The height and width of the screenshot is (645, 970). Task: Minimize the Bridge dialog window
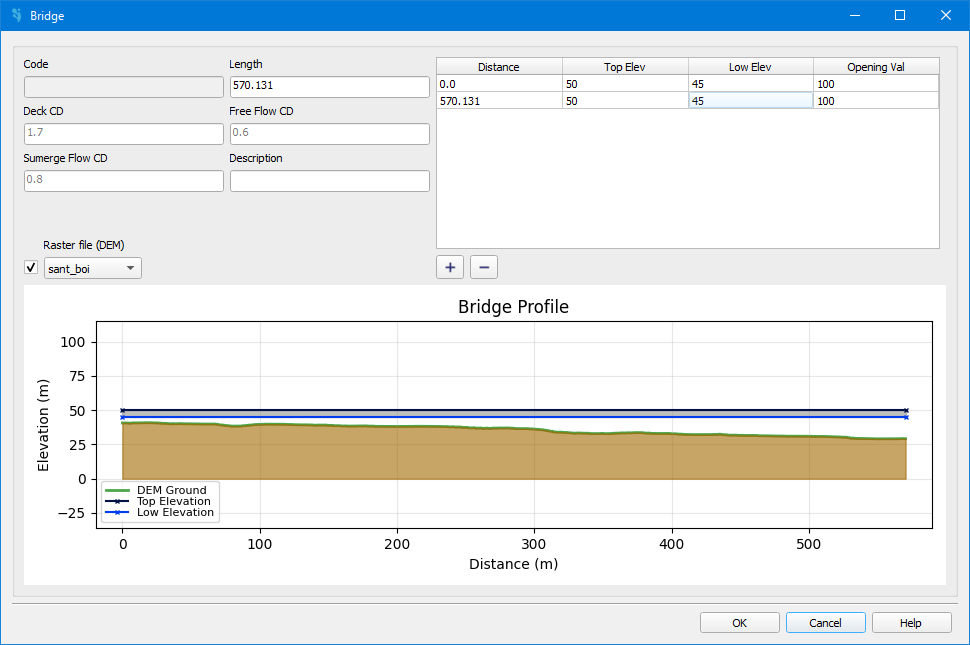pos(855,15)
